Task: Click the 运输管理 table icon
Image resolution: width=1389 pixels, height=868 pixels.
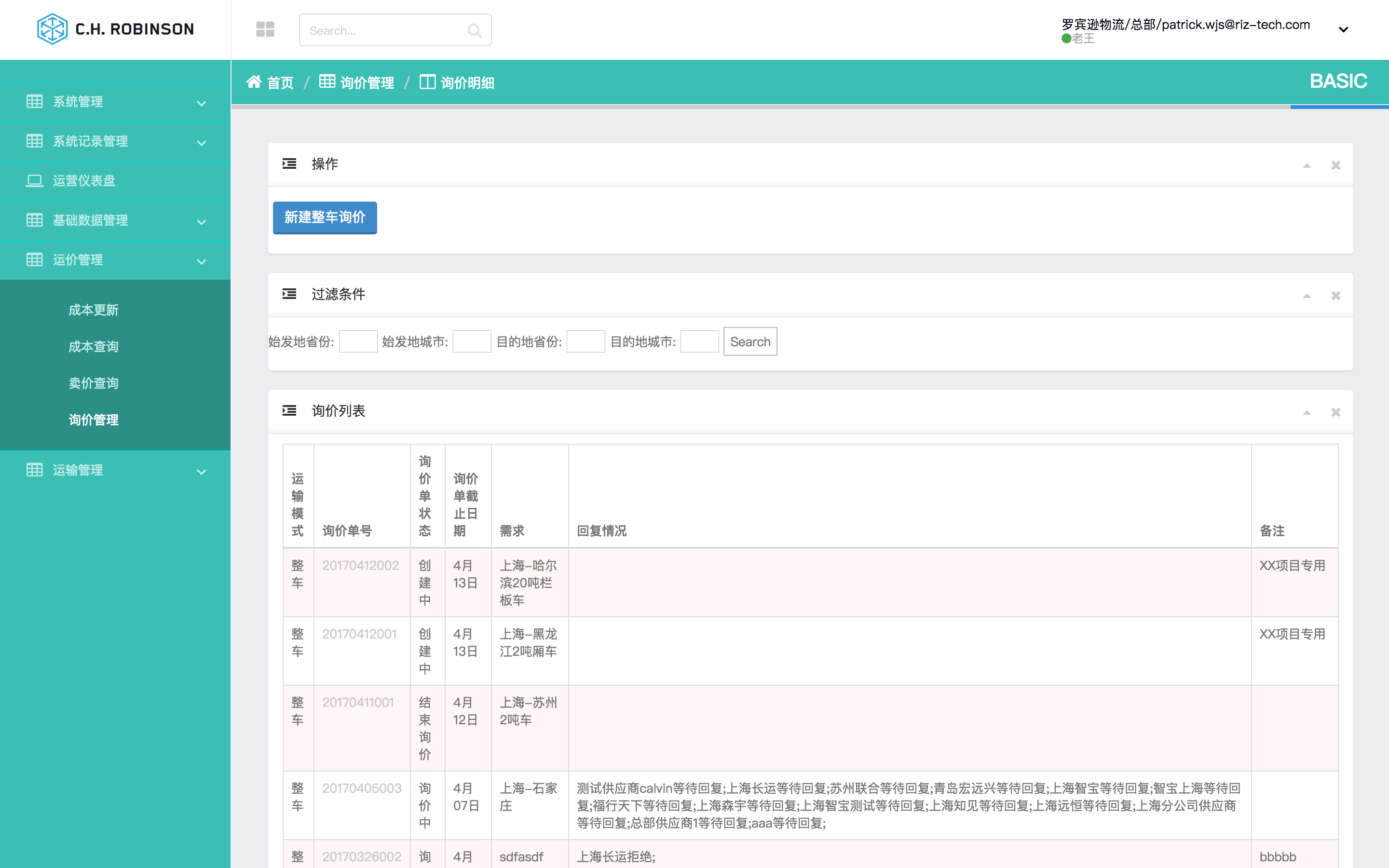Action: [x=34, y=470]
